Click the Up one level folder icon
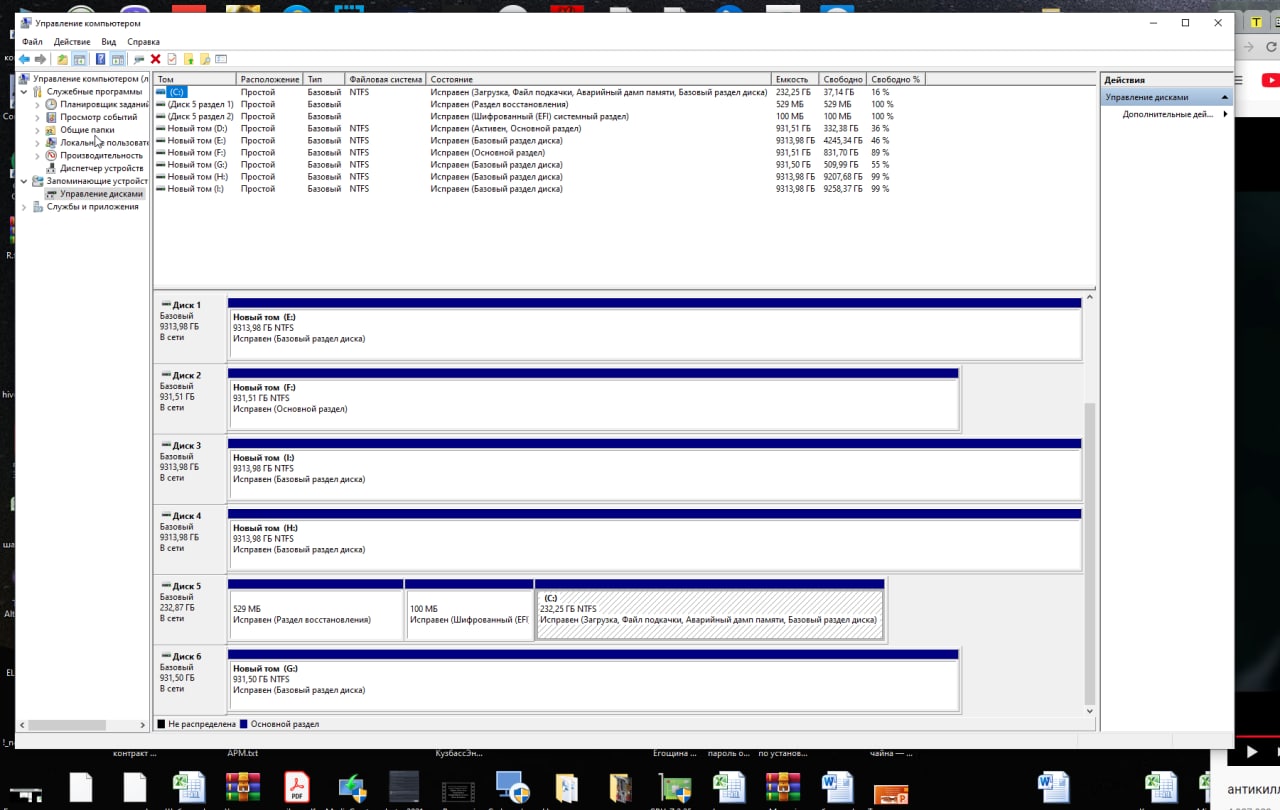This screenshot has width=1280, height=810. point(62,59)
